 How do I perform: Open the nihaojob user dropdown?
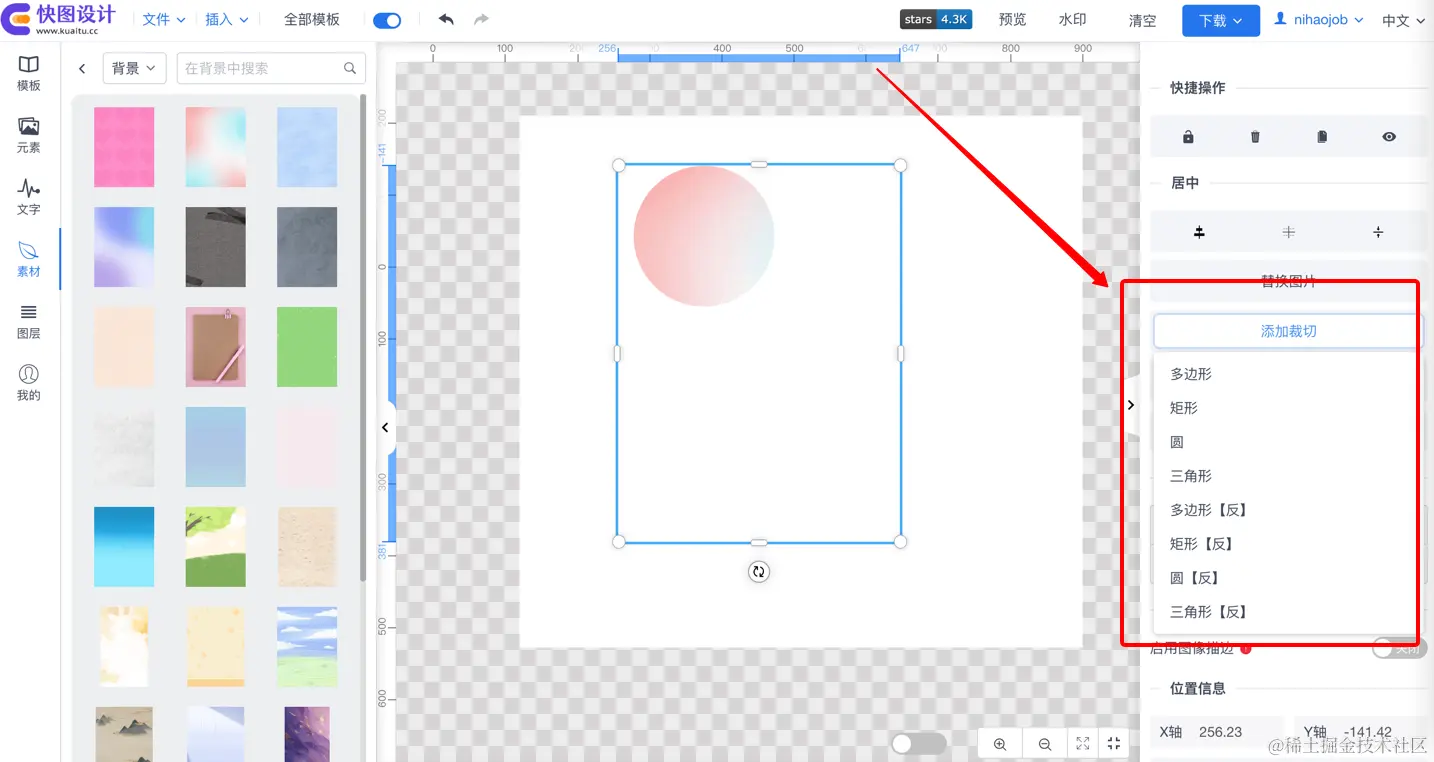tap(1319, 19)
